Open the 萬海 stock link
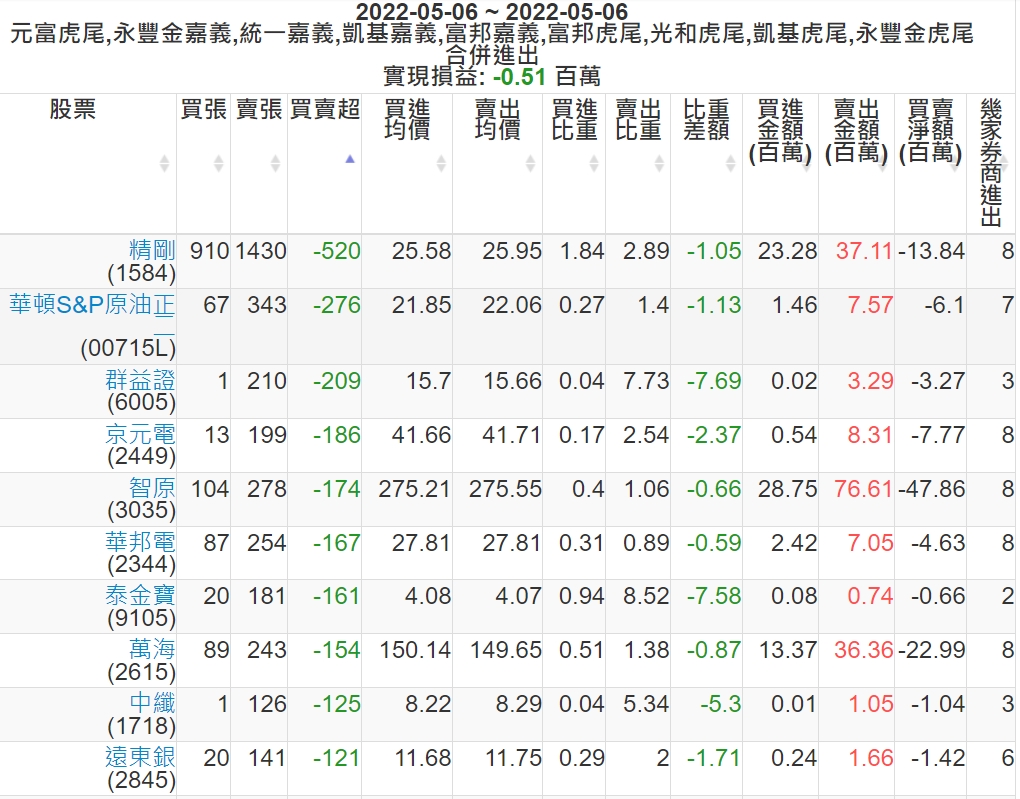1020x799 pixels. tap(152, 650)
